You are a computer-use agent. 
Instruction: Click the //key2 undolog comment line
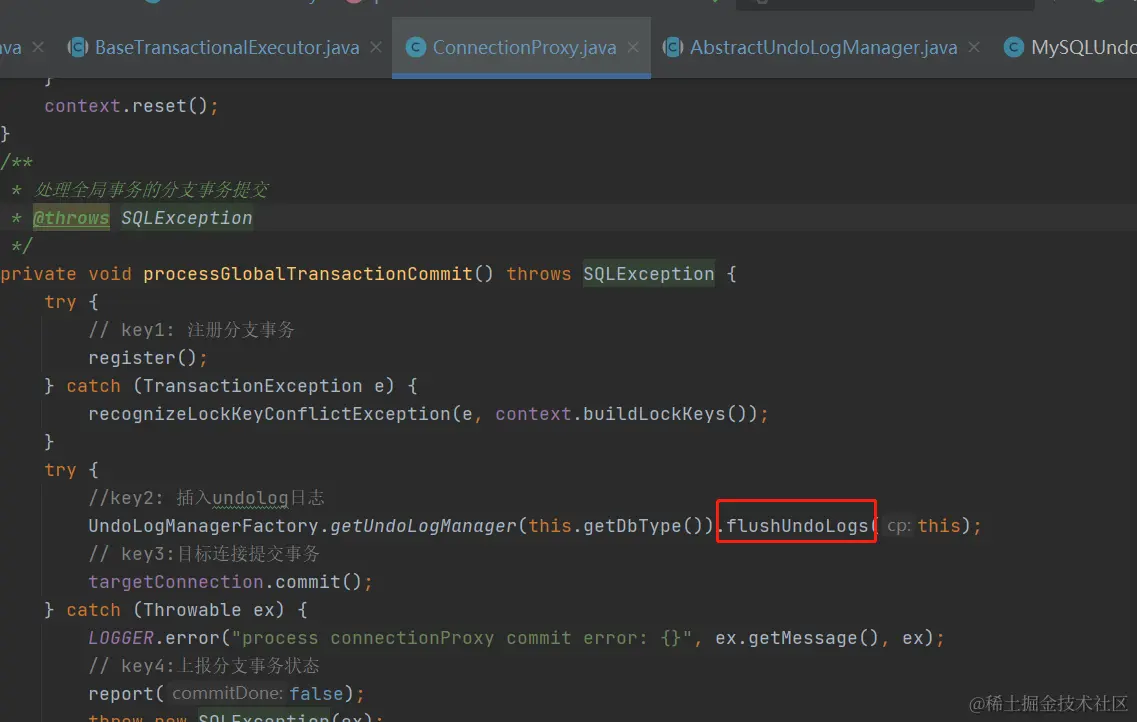(206, 498)
